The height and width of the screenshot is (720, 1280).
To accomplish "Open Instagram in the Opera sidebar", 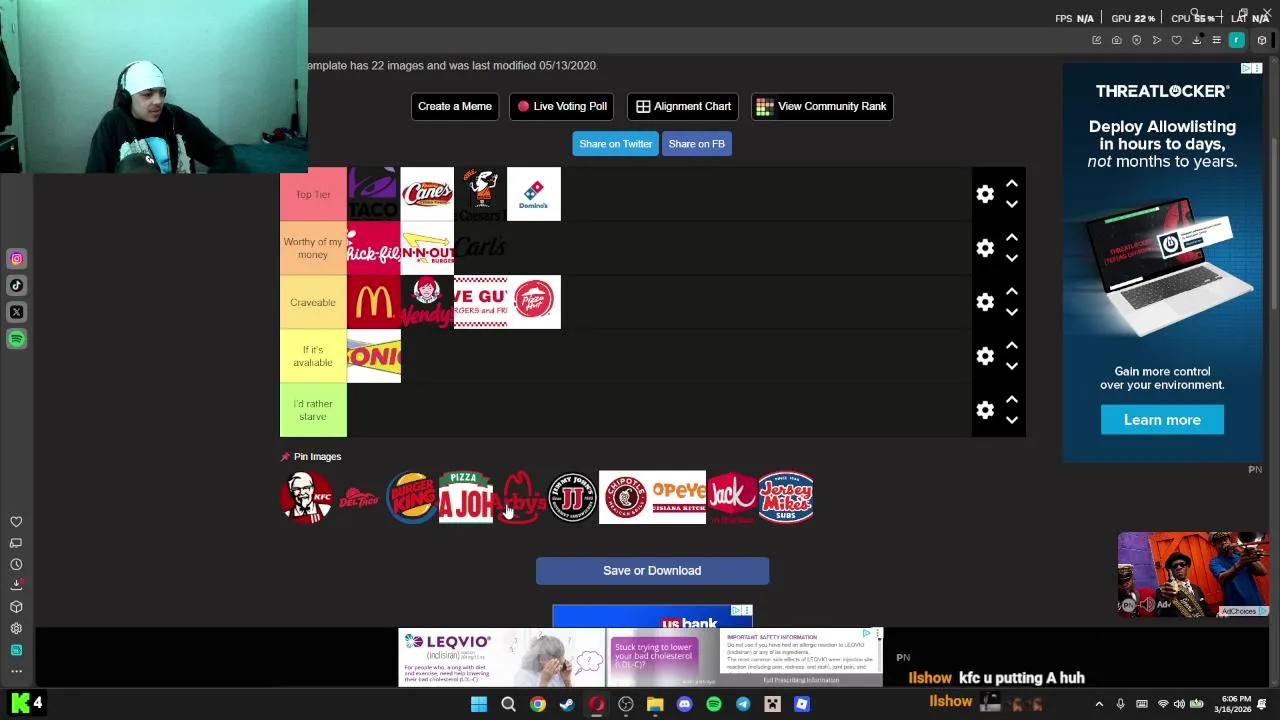I will point(16,259).
